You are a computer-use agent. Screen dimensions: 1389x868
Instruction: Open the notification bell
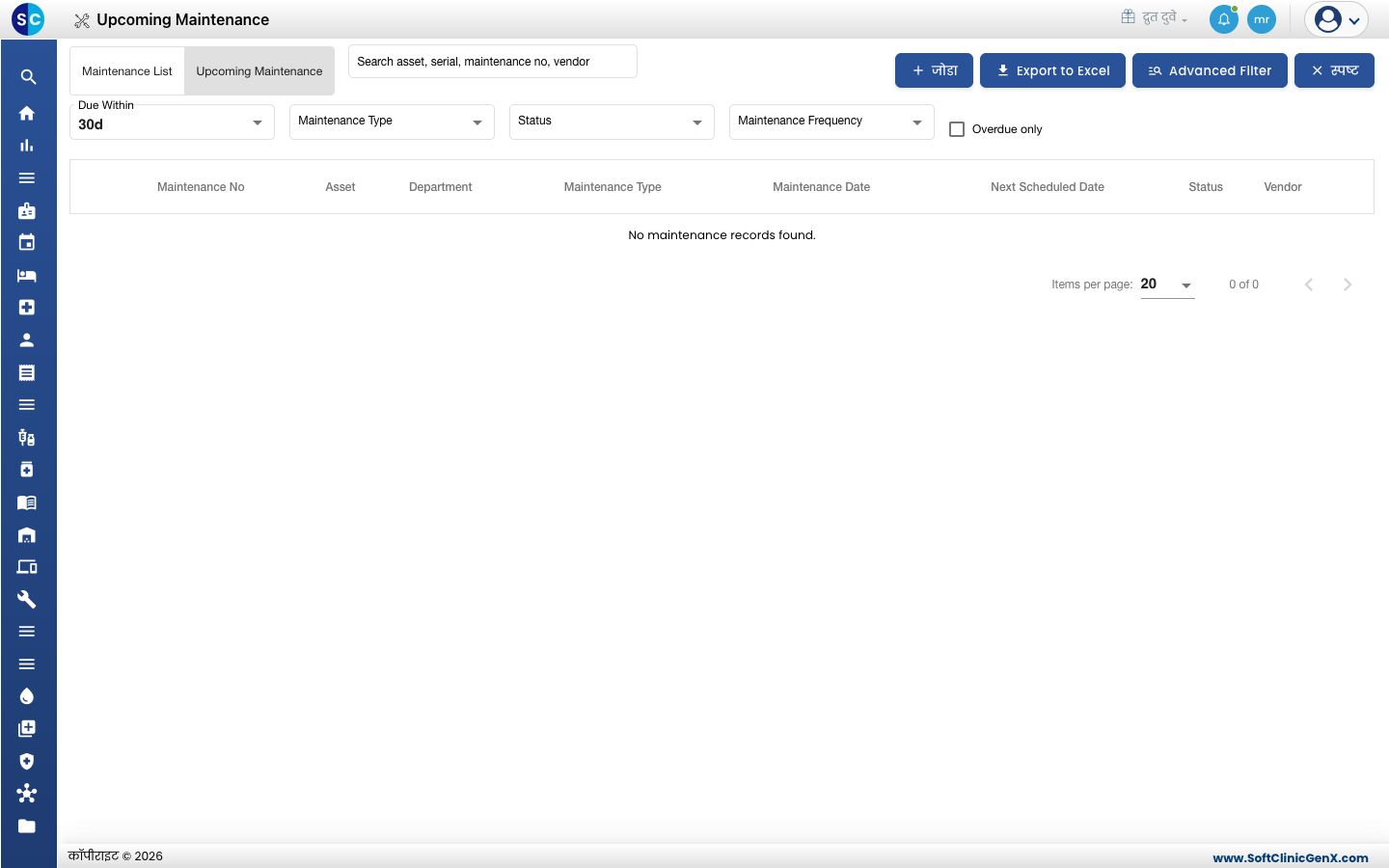pyautogui.click(x=1224, y=19)
